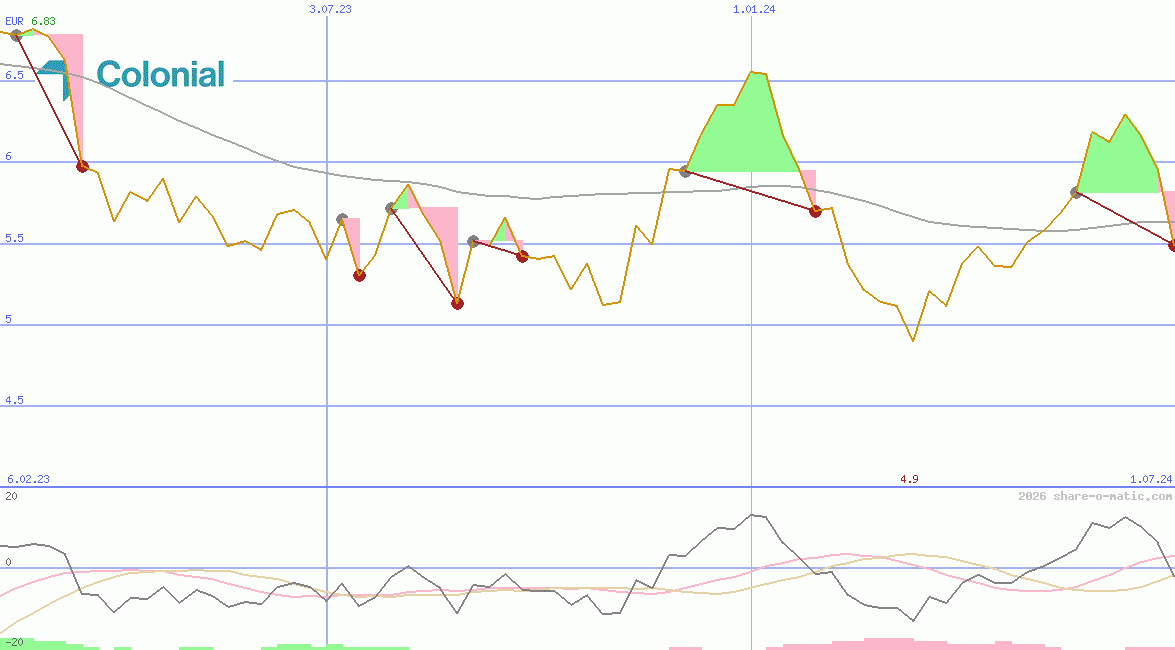Click the red marker at far right edge
1175x650 pixels.
coord(1172,244)
